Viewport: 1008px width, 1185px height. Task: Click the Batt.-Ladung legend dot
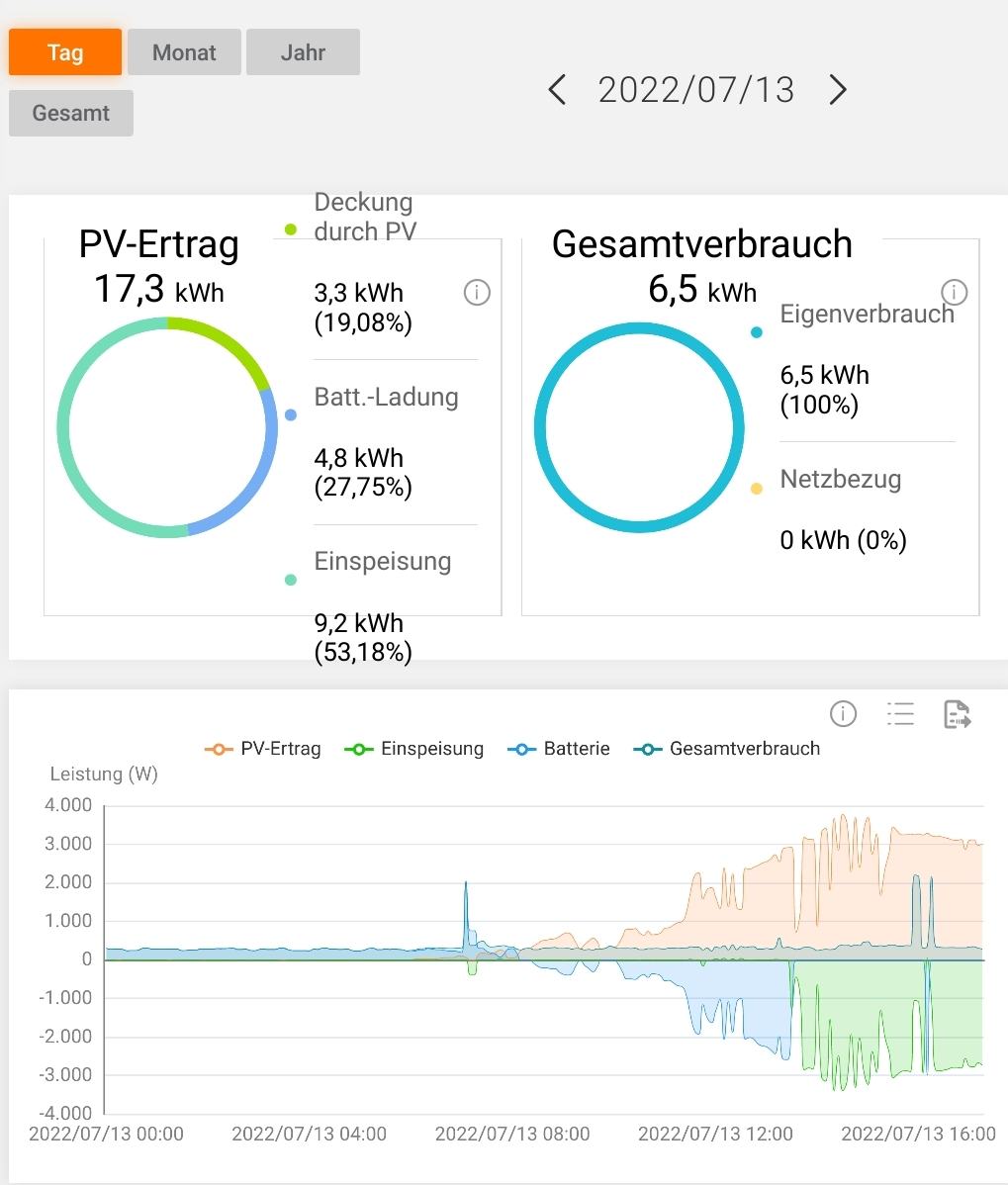291,414
